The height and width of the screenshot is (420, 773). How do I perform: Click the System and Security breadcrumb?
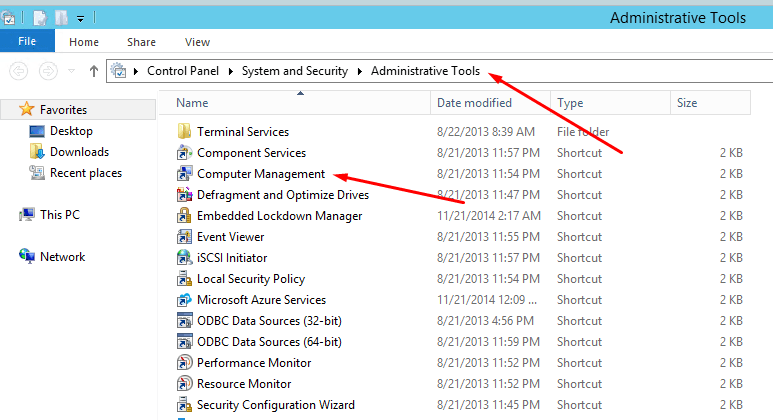[295, 71]
